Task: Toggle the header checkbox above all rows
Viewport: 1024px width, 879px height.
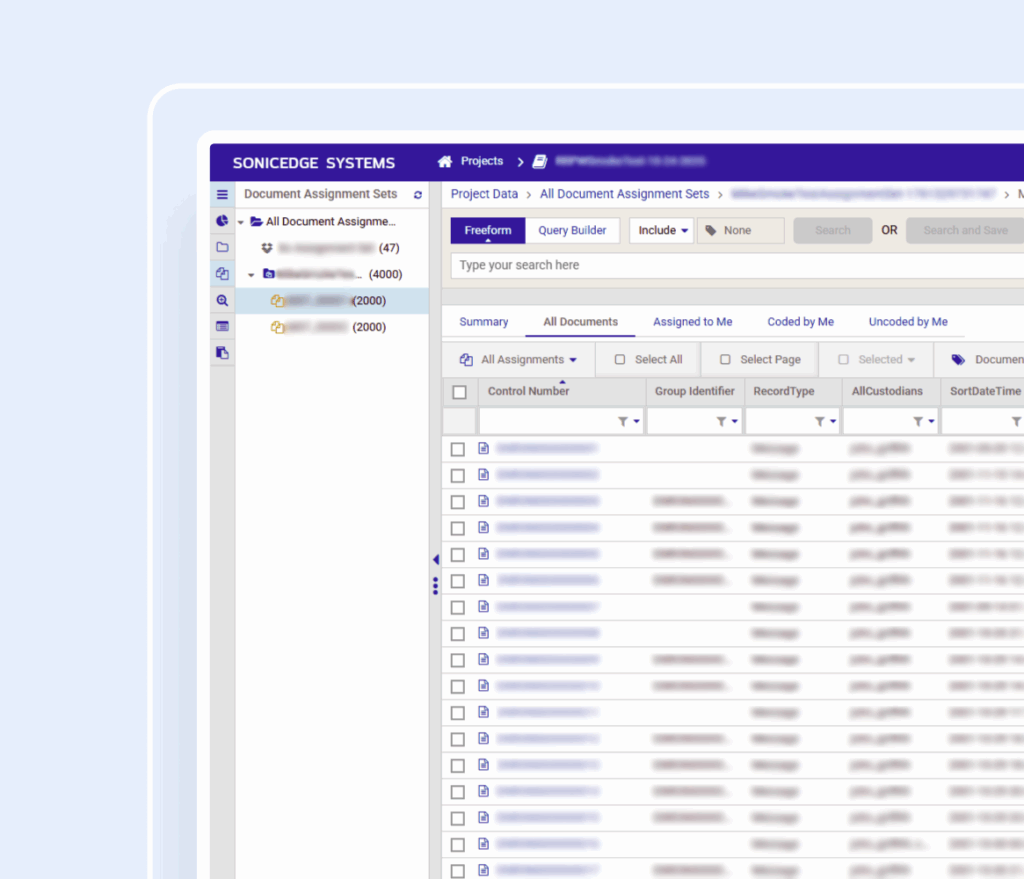Action: (459, 392)
